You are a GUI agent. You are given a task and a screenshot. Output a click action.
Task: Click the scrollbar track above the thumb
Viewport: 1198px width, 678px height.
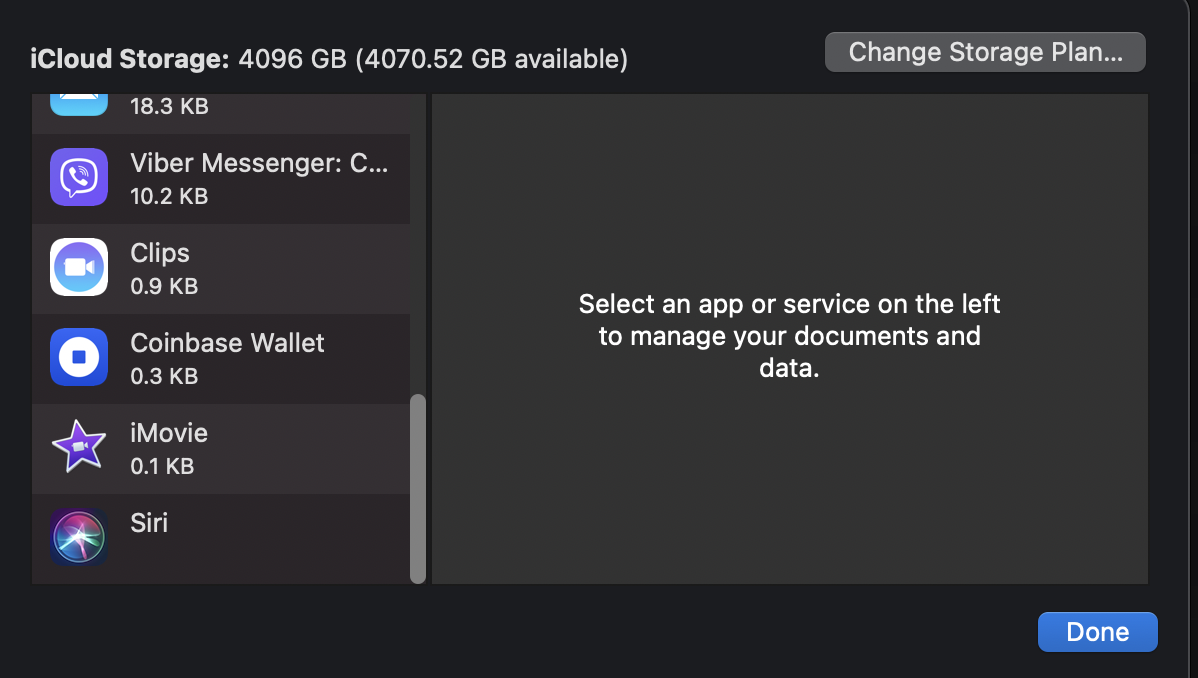tap(418, 245)
